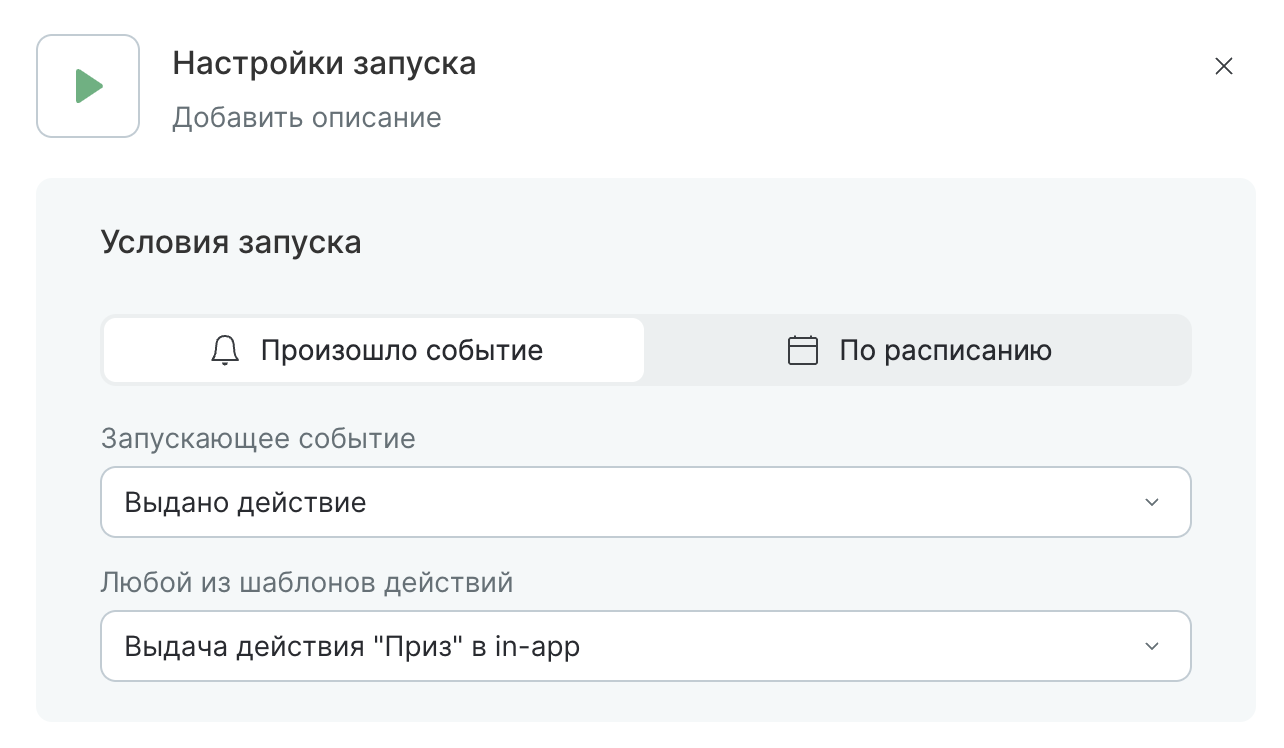Click the green play icon tile
Image resolution: width=1284 pixels, height=748 pixels.
88,86
